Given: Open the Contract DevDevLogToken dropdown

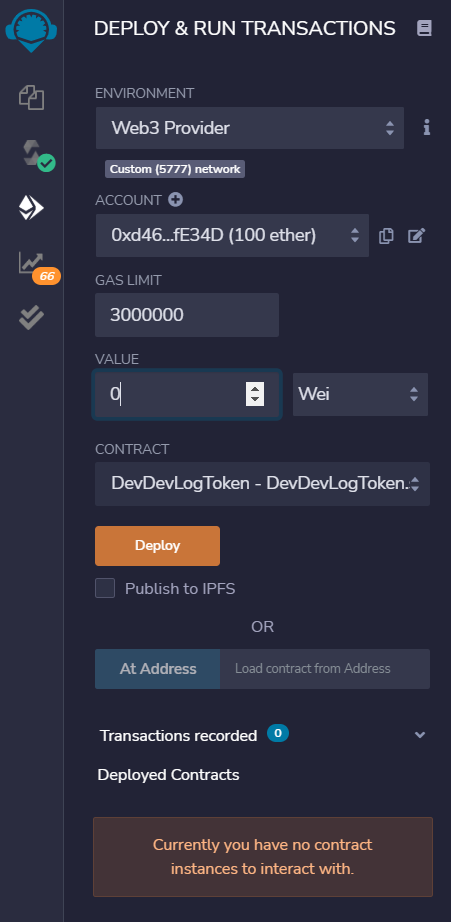Looking at the screenshot, I should 262,484.
